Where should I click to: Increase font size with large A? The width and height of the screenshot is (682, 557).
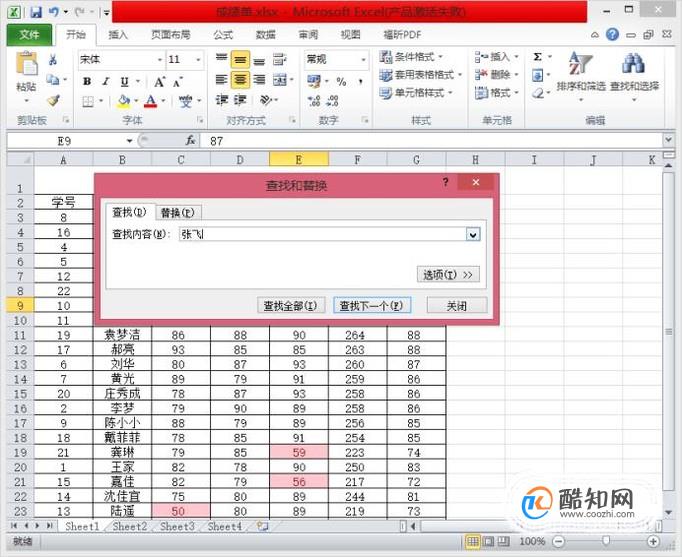pyautogui.click(x=159, y=81)
